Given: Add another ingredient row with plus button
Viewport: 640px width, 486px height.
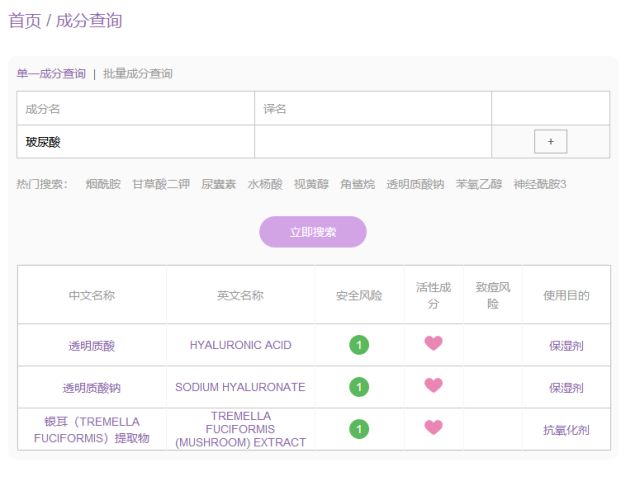Looking at the screenshot, I should pyautogui.click(x=550, y=142).
